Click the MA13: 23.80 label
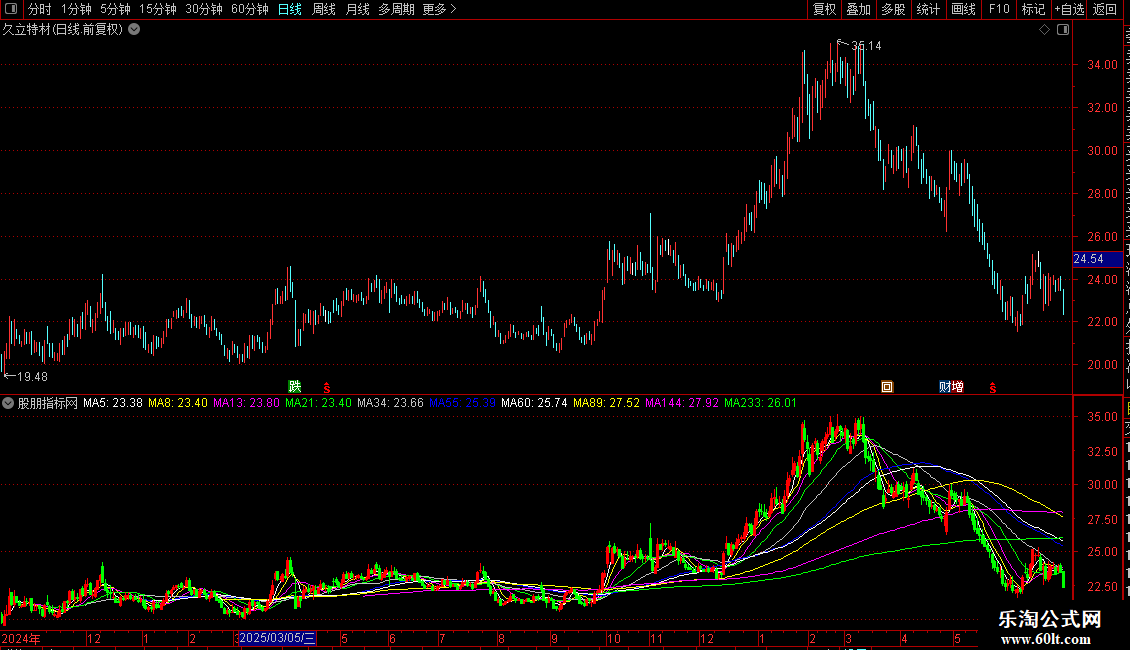This screenshot has height=650, width=1130. pos(246,404)
